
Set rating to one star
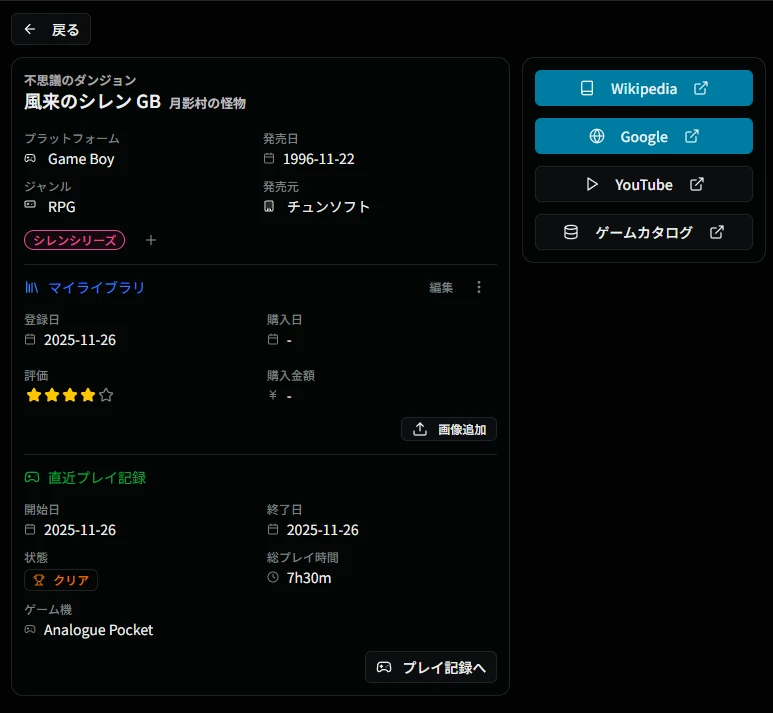(34, 395)
